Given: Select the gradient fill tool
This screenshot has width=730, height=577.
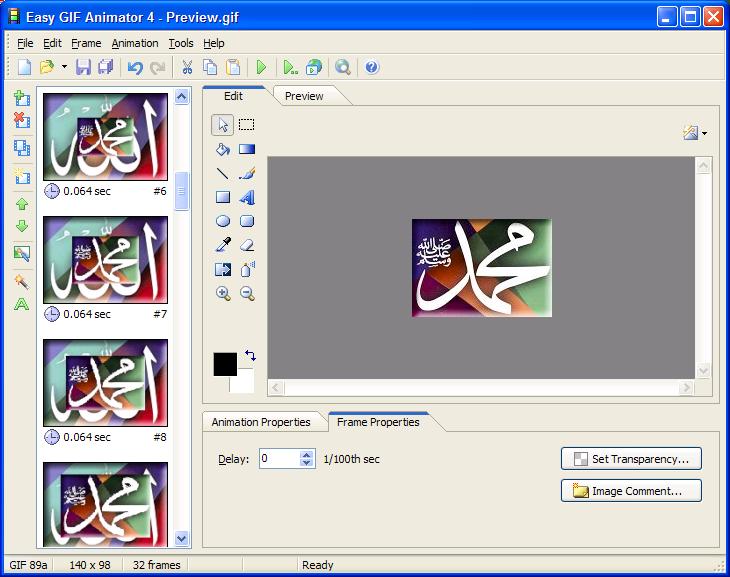Looking at the screenshot, I should point(247,149).
